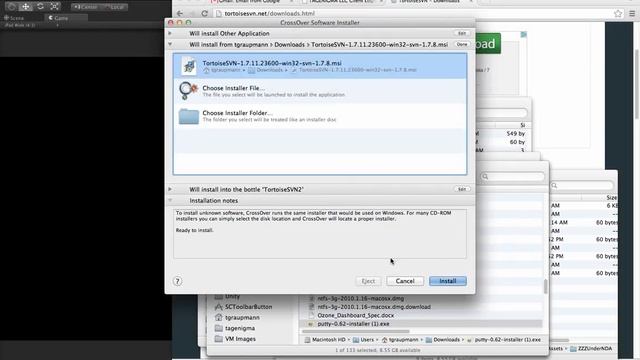Click inside the Installation notes text area

[320, 233]
